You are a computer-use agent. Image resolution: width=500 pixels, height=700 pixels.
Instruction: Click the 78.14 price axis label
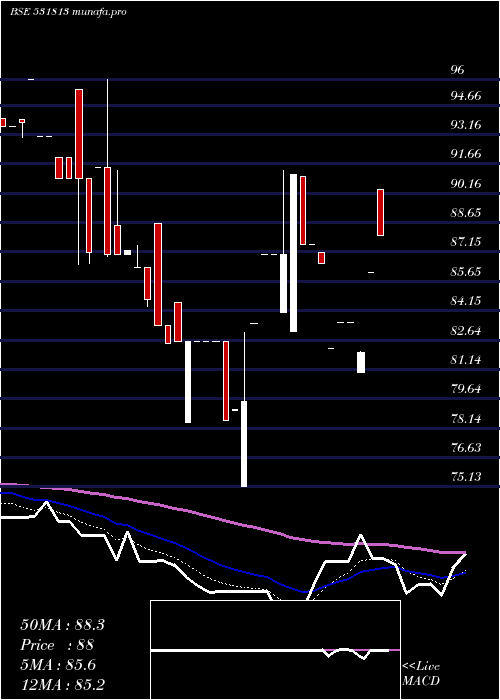point(466,419)
